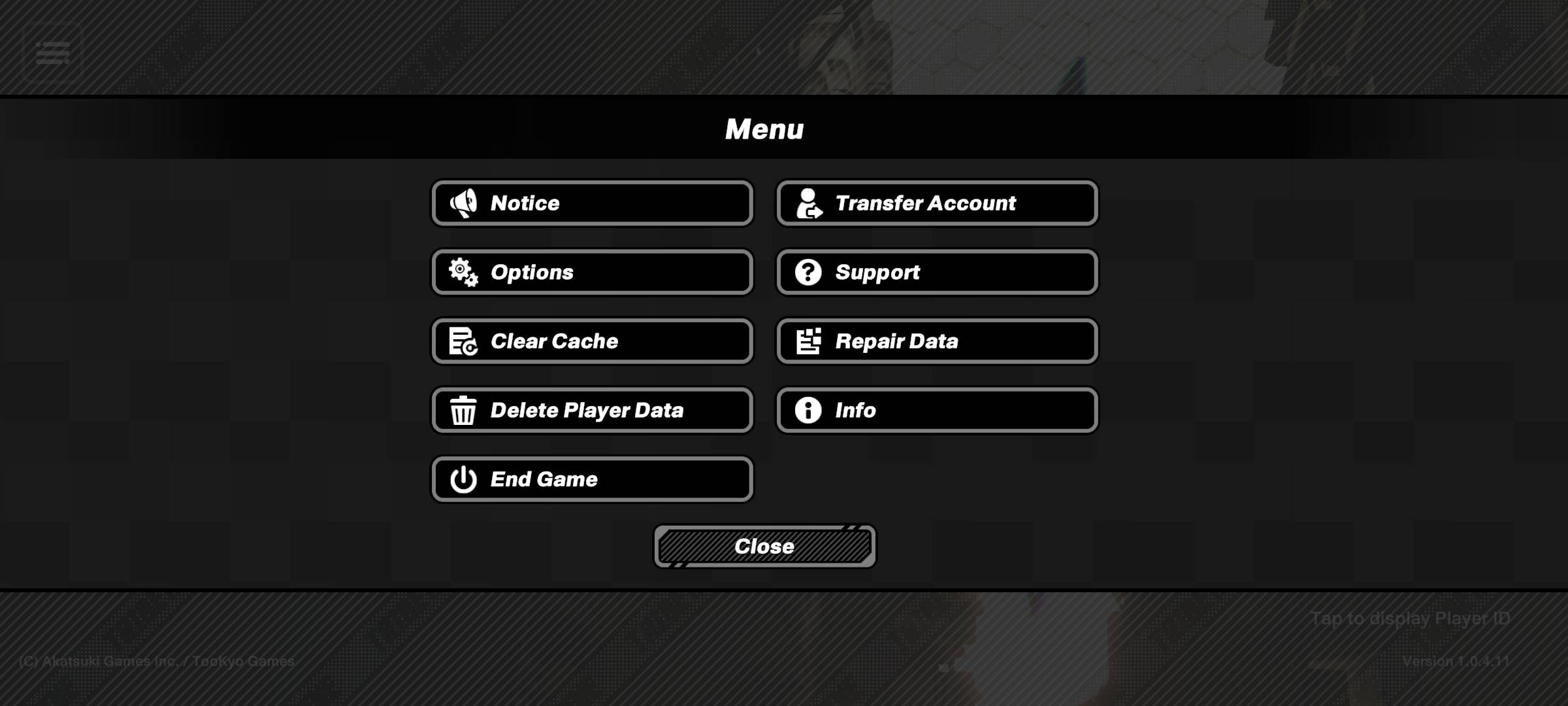Select the Delete Player Data option
This screenshot has height=706, width=1568.
tap(591, 410)
